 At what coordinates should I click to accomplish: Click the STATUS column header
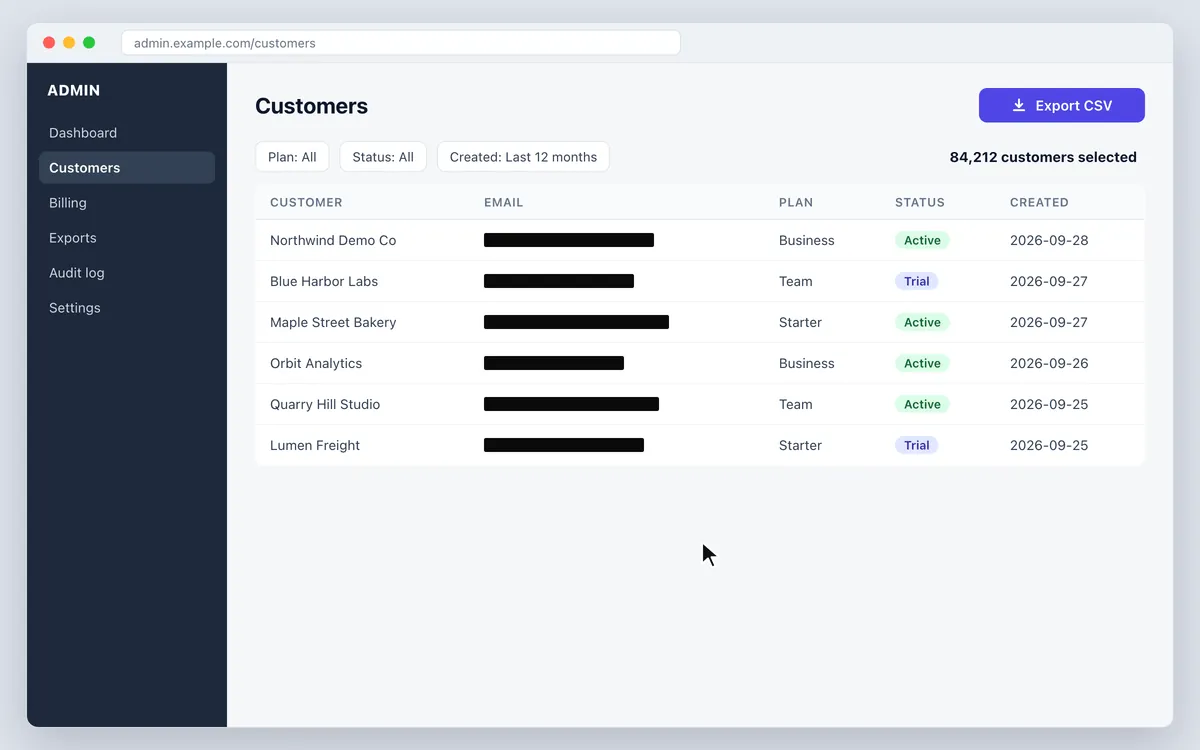pyautogui.click(x=920, y=202)
